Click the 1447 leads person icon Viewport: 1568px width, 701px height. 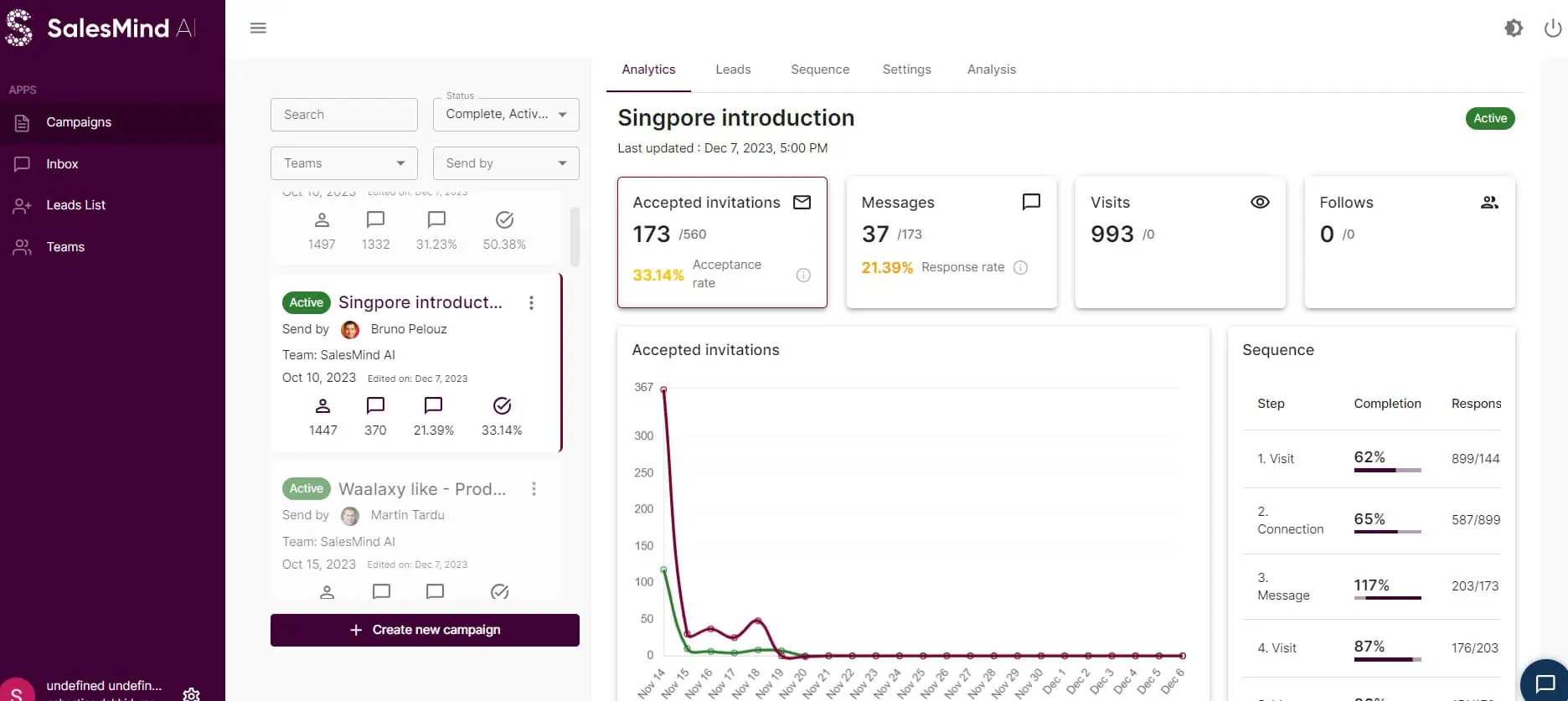coord(322,406)
